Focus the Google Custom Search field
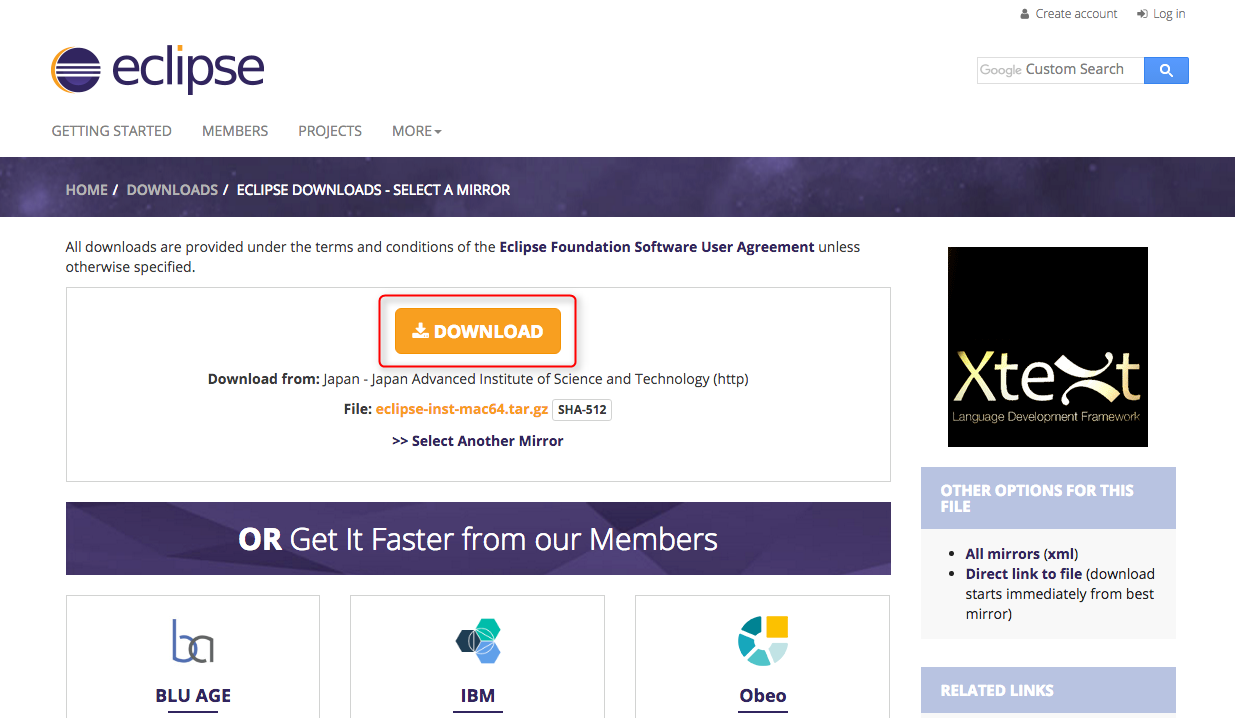The width and height of the screenshot is (1235, 718). click(1060, 70)
